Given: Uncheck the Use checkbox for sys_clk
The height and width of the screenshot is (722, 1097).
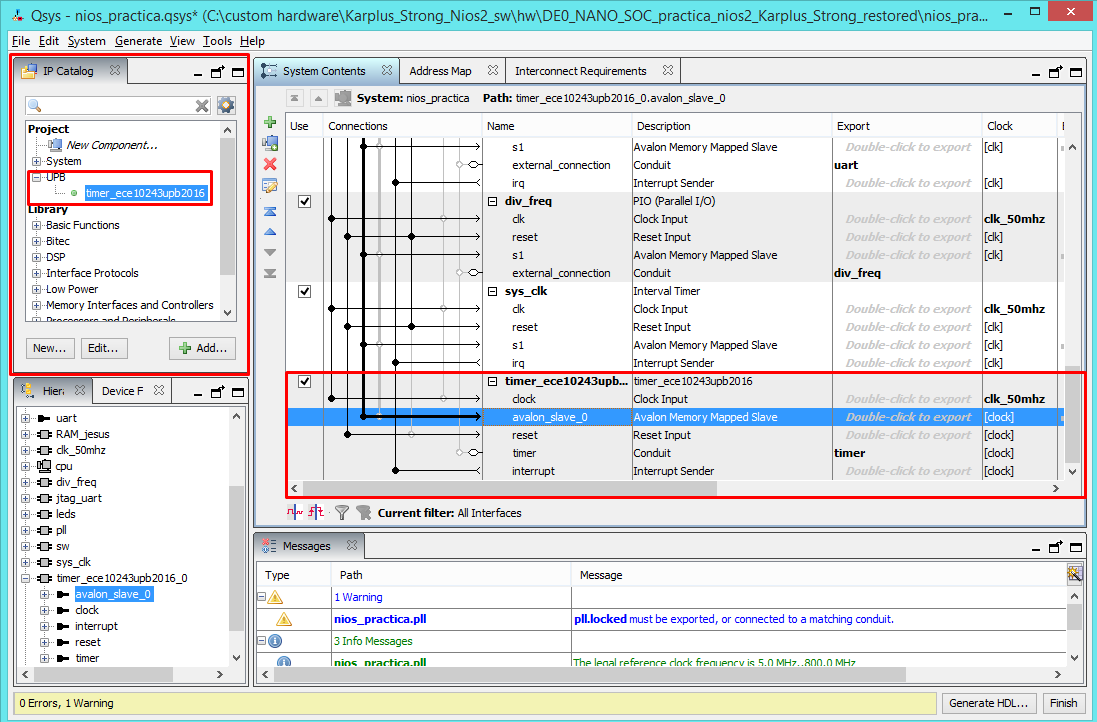Looking at the screenshot, I should coord(304,291).
